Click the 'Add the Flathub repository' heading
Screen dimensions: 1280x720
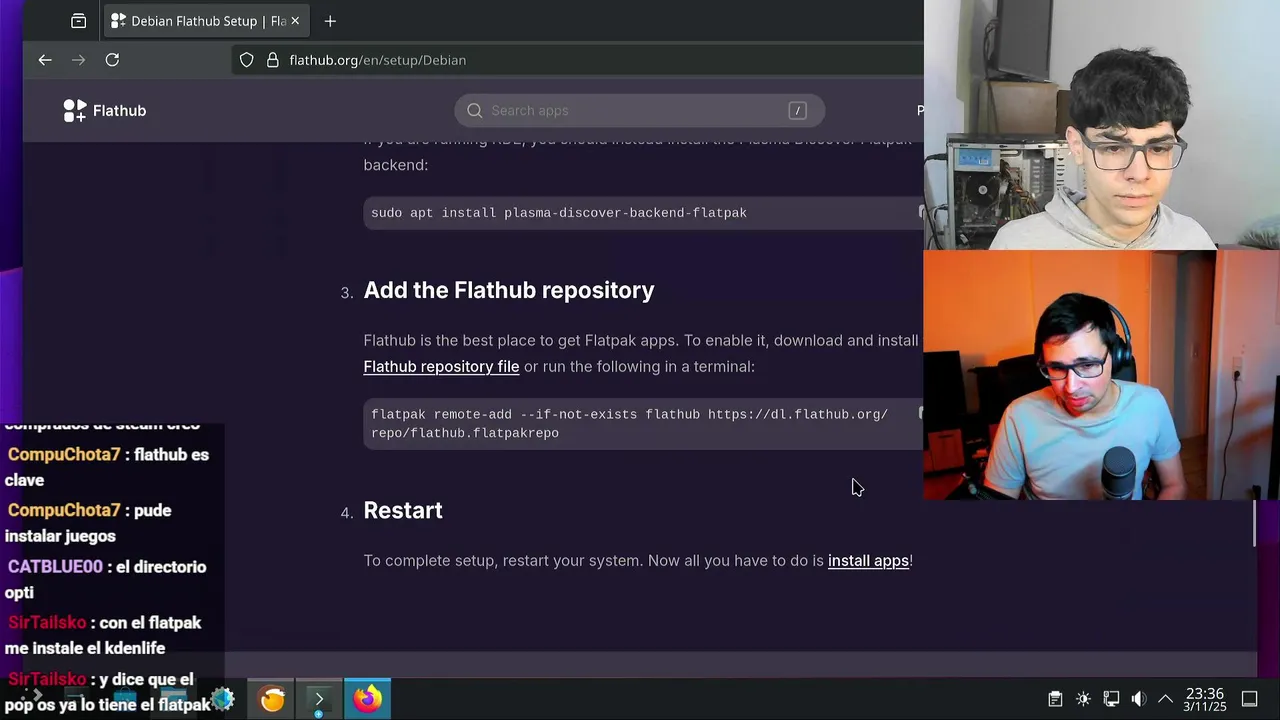[508, 290]
